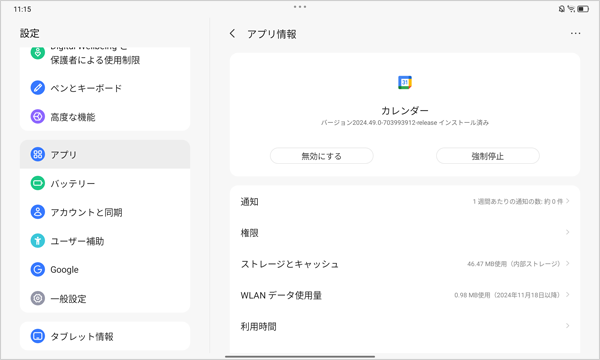The image size is (600, 360).
Task: Tap the 高度な機能 purple icon
Action: 38,116
